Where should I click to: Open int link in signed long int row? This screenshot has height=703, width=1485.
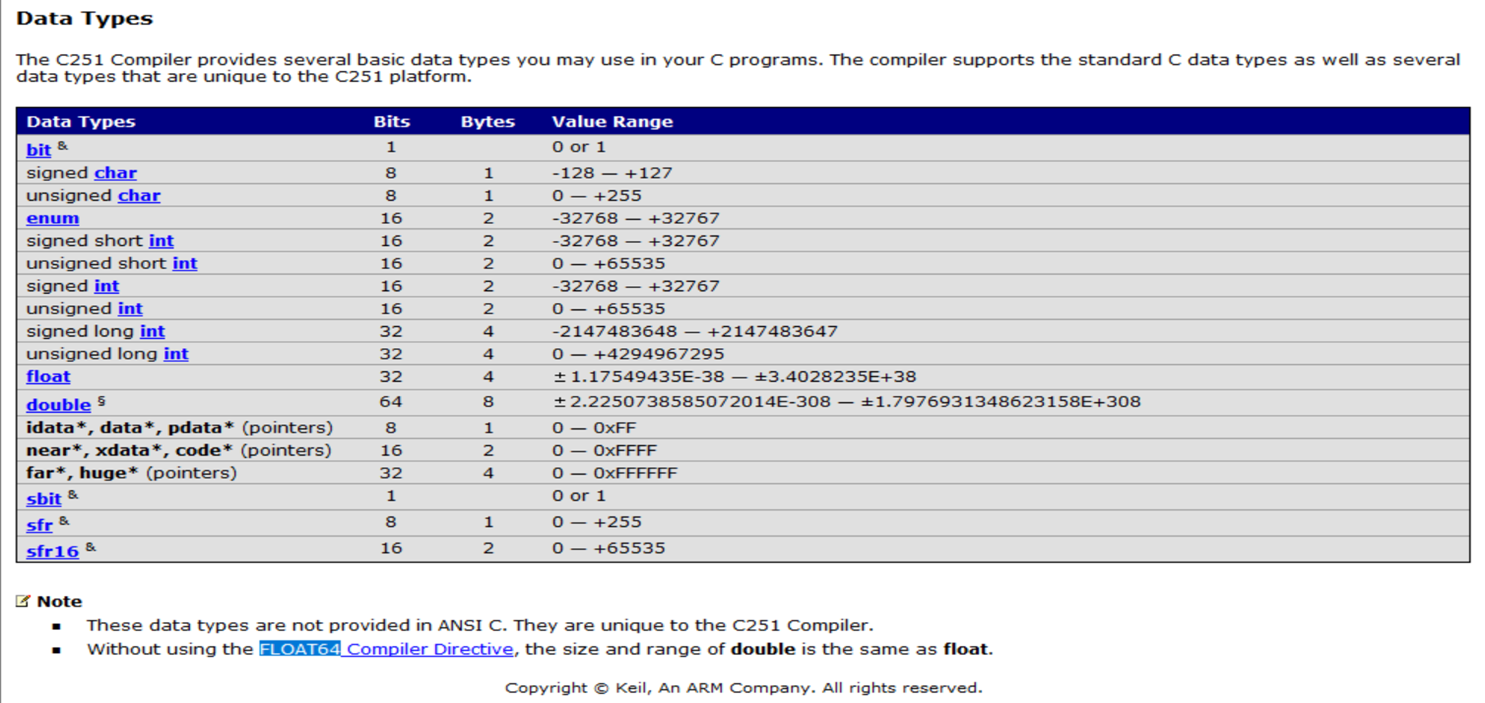[x=152, y=331]
